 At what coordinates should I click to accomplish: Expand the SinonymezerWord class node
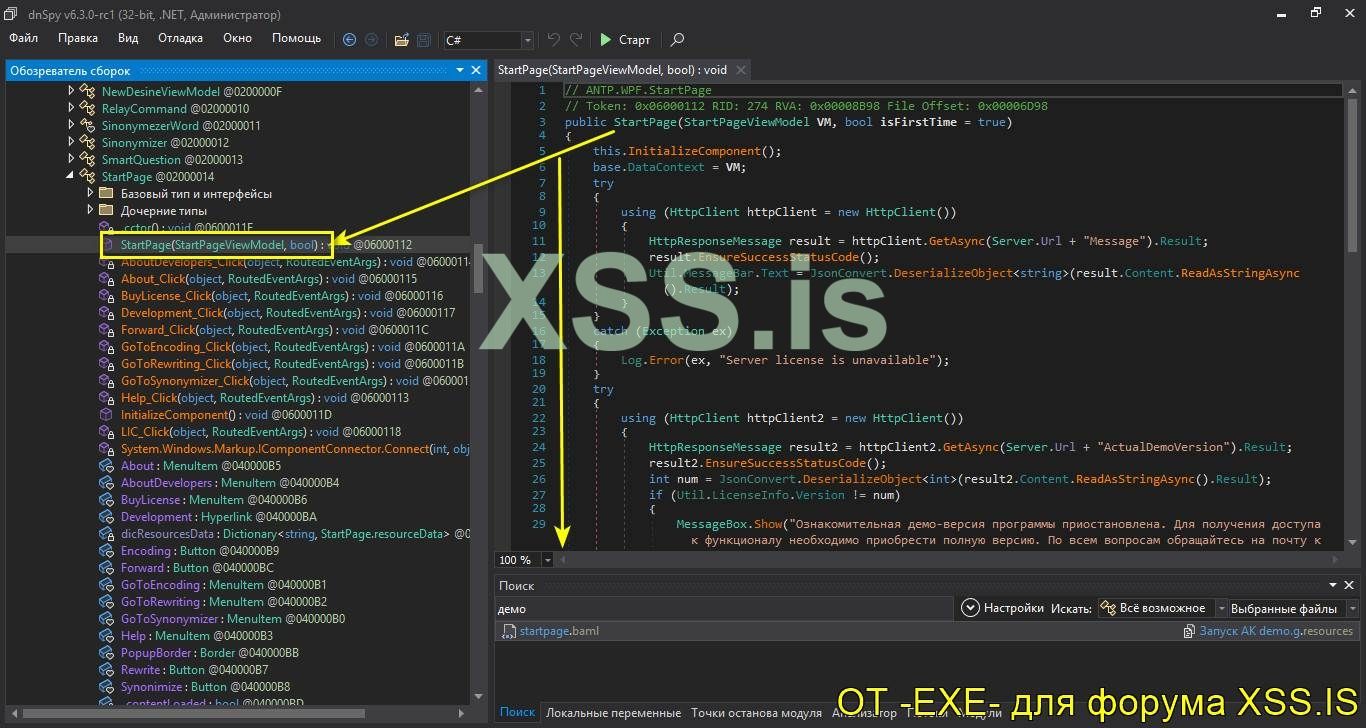tap(71, 125)
